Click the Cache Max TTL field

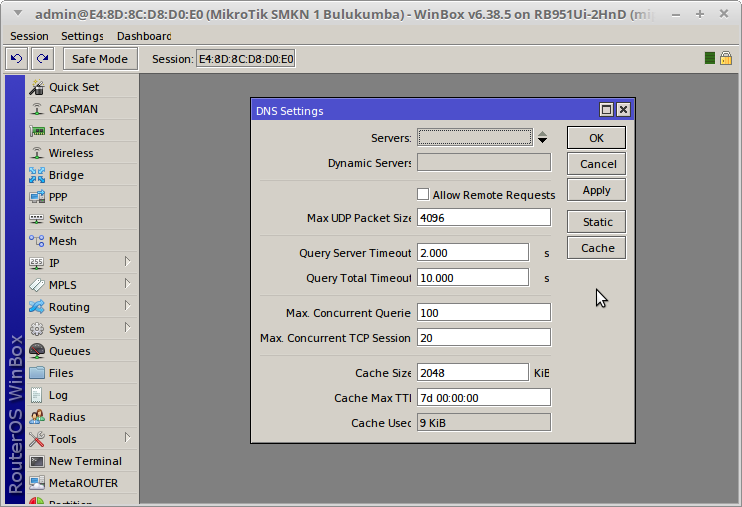click(484, 398)
